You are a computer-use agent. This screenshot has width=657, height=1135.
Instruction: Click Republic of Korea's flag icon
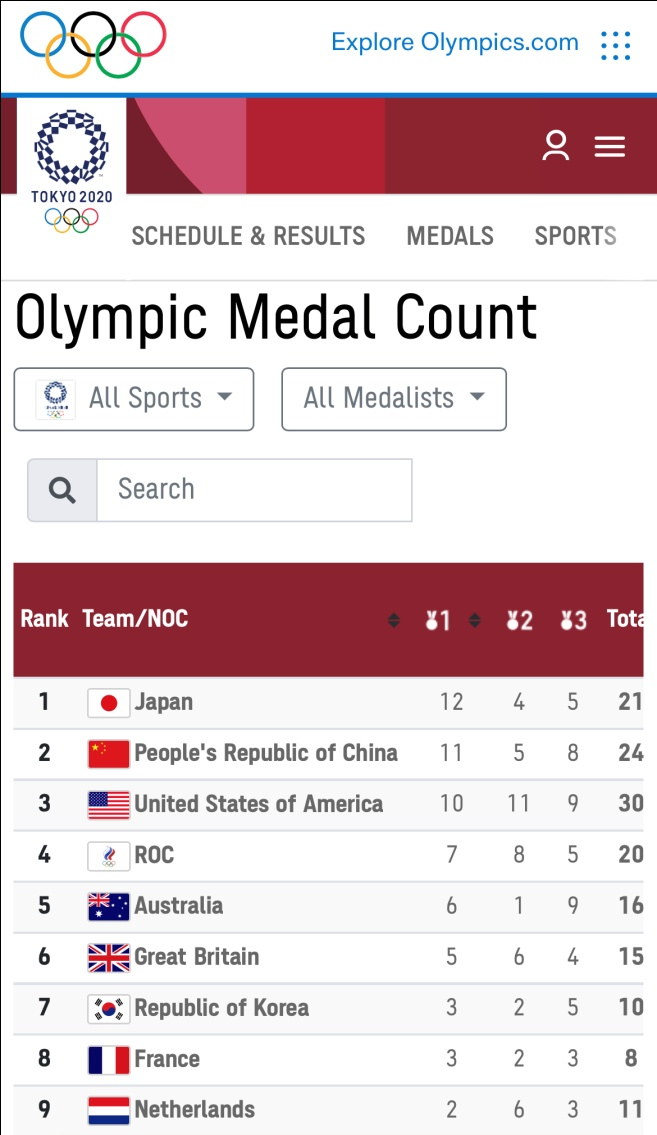[108, 1009]
